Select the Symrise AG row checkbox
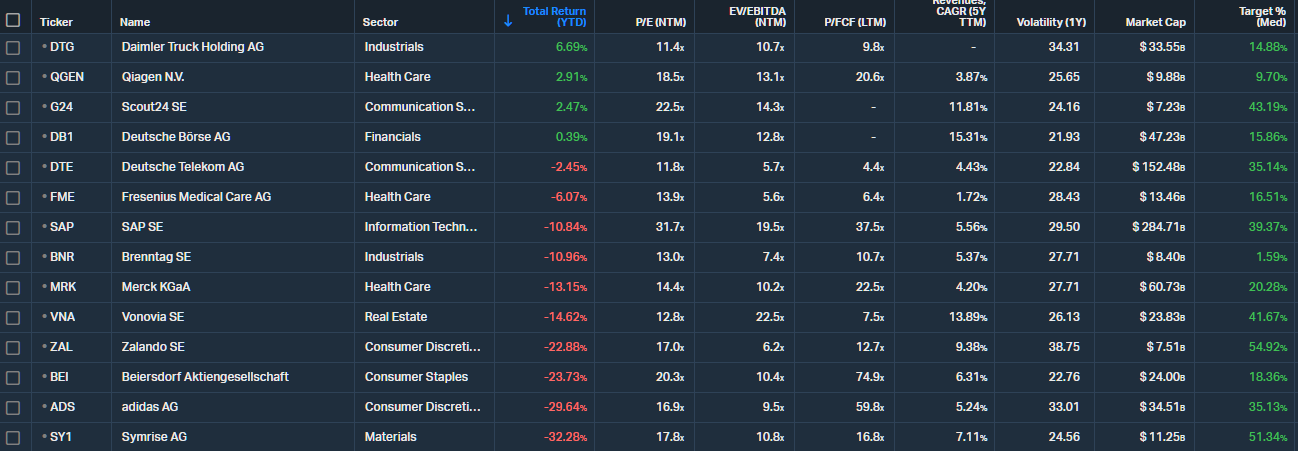Viewport: 1298px width, 451px height. click(13, 437)
